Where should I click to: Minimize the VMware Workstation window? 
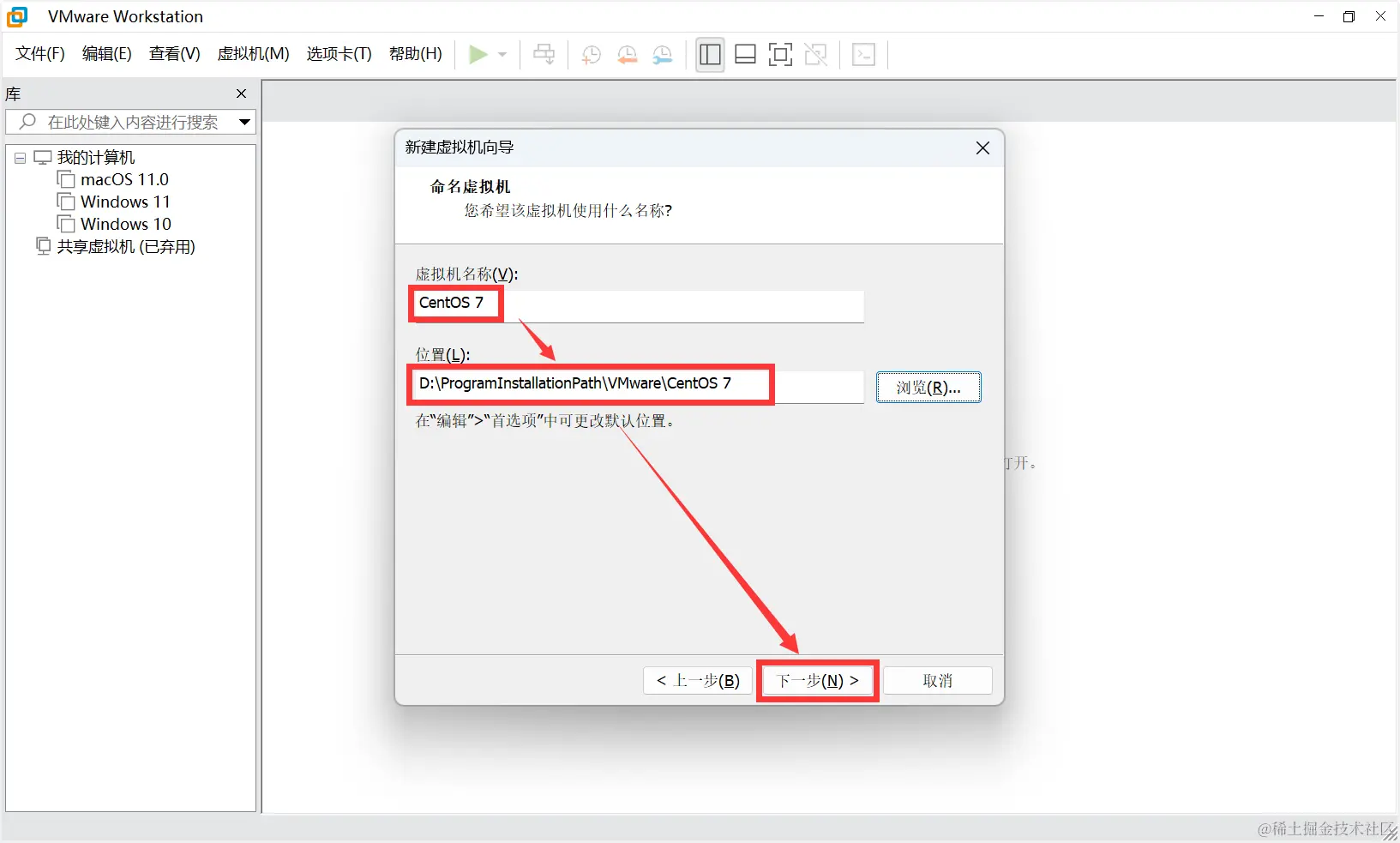(x=1319, y=16)
